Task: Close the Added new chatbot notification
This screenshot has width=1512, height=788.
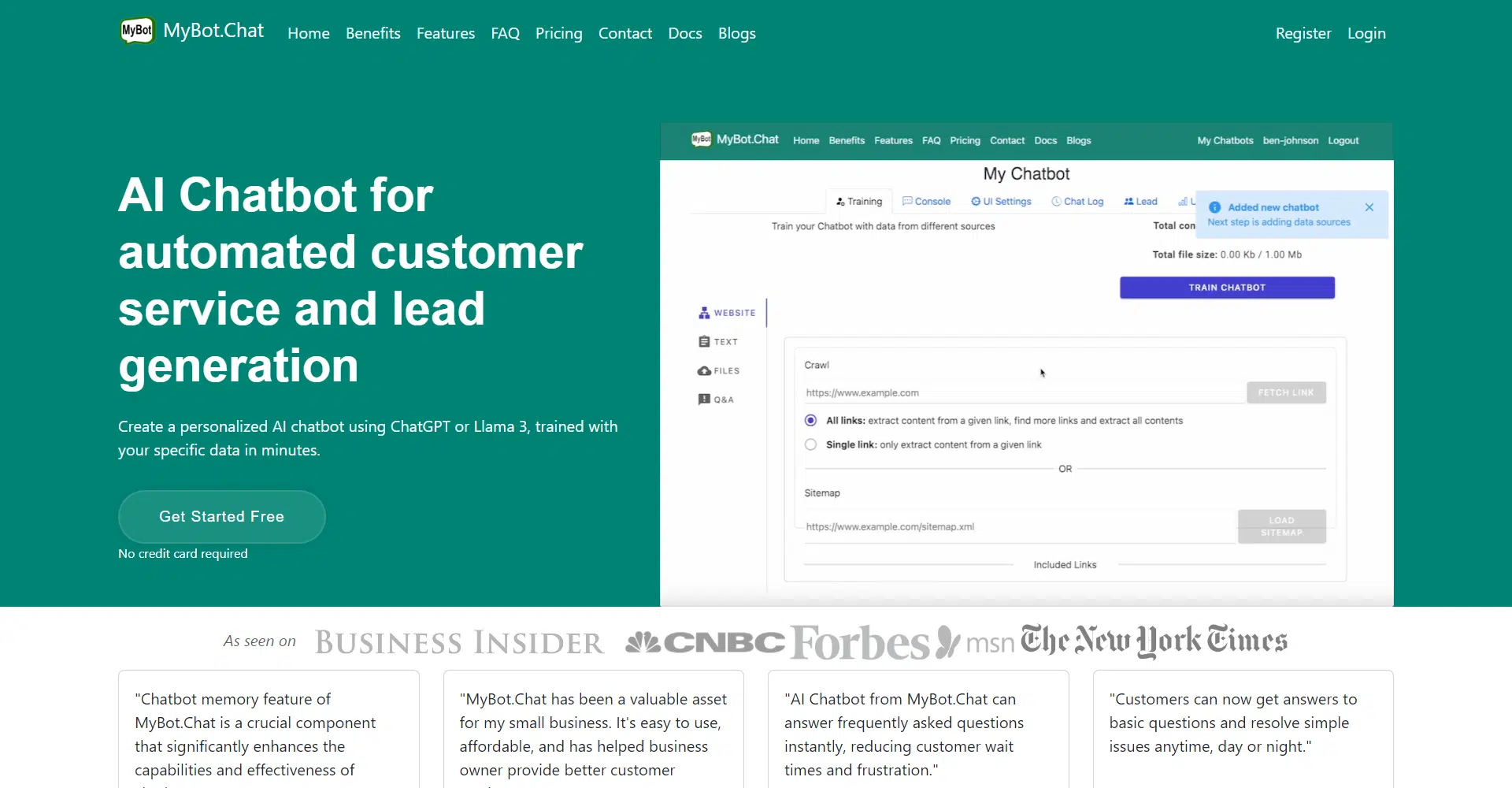Action: [1369, 207]
